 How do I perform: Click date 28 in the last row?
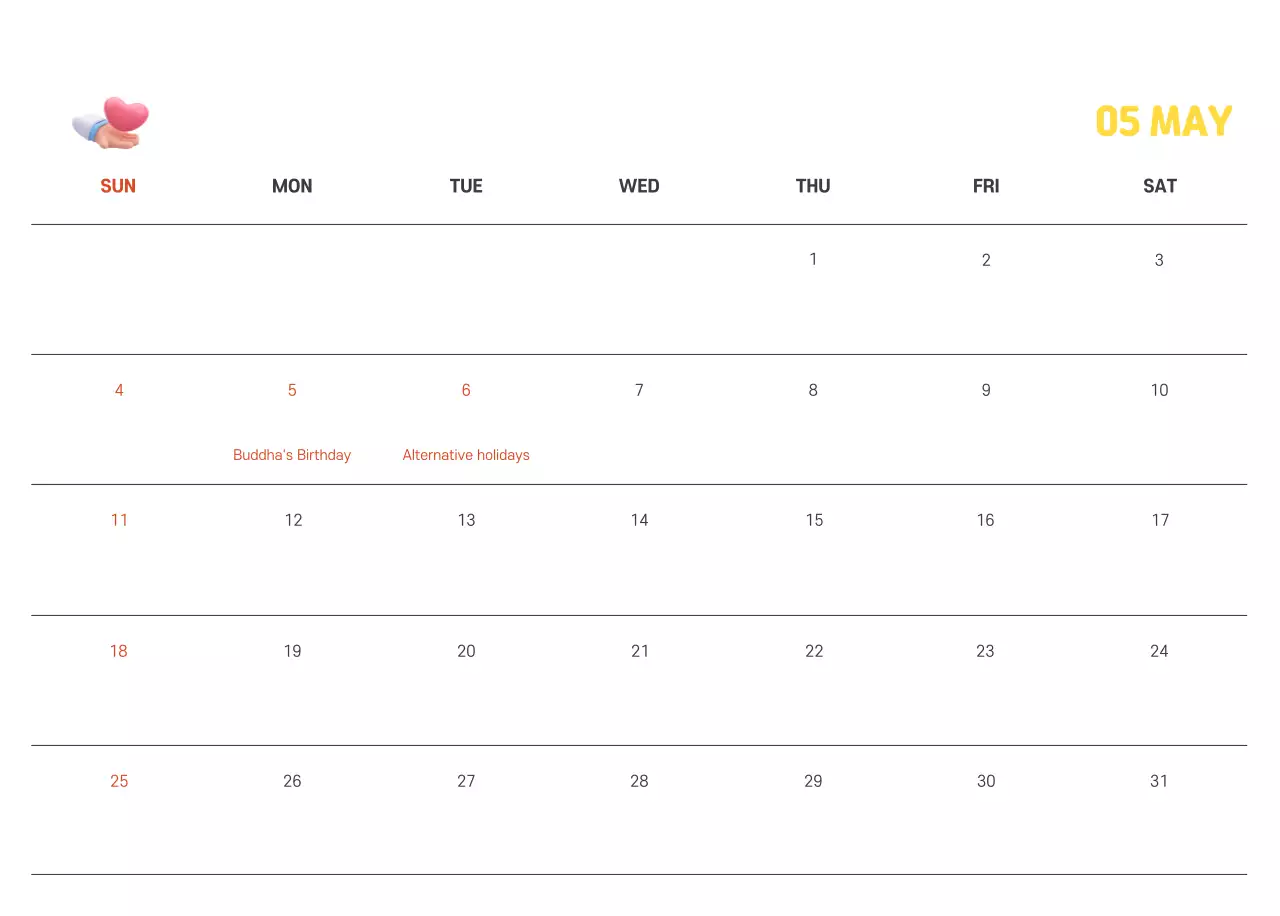(x=639, y=781)
